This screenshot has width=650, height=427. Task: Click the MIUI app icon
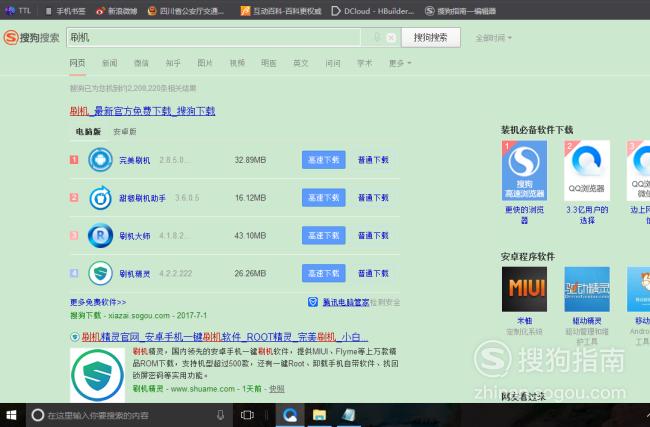pyautogui.click(x=524, y=289)
